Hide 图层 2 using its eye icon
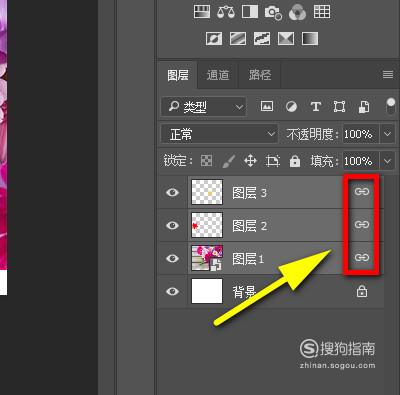The image size is (400, 395). coord(172,225)
